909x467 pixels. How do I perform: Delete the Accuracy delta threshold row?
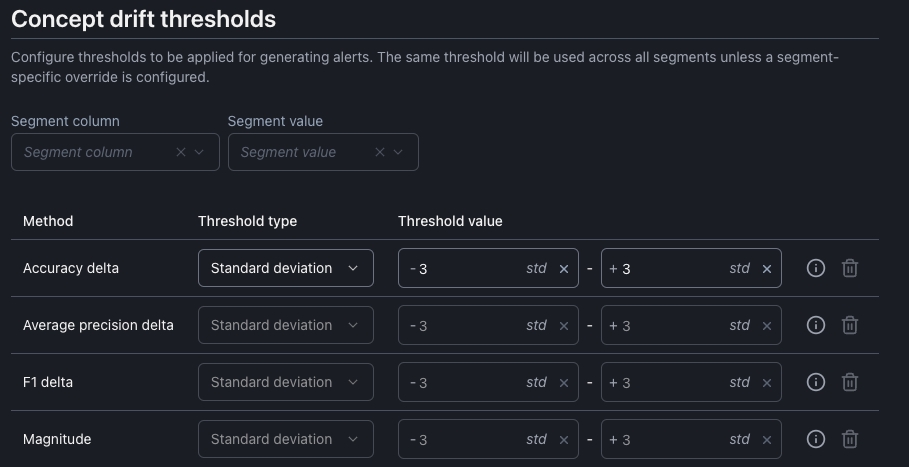tap(849, 268)
